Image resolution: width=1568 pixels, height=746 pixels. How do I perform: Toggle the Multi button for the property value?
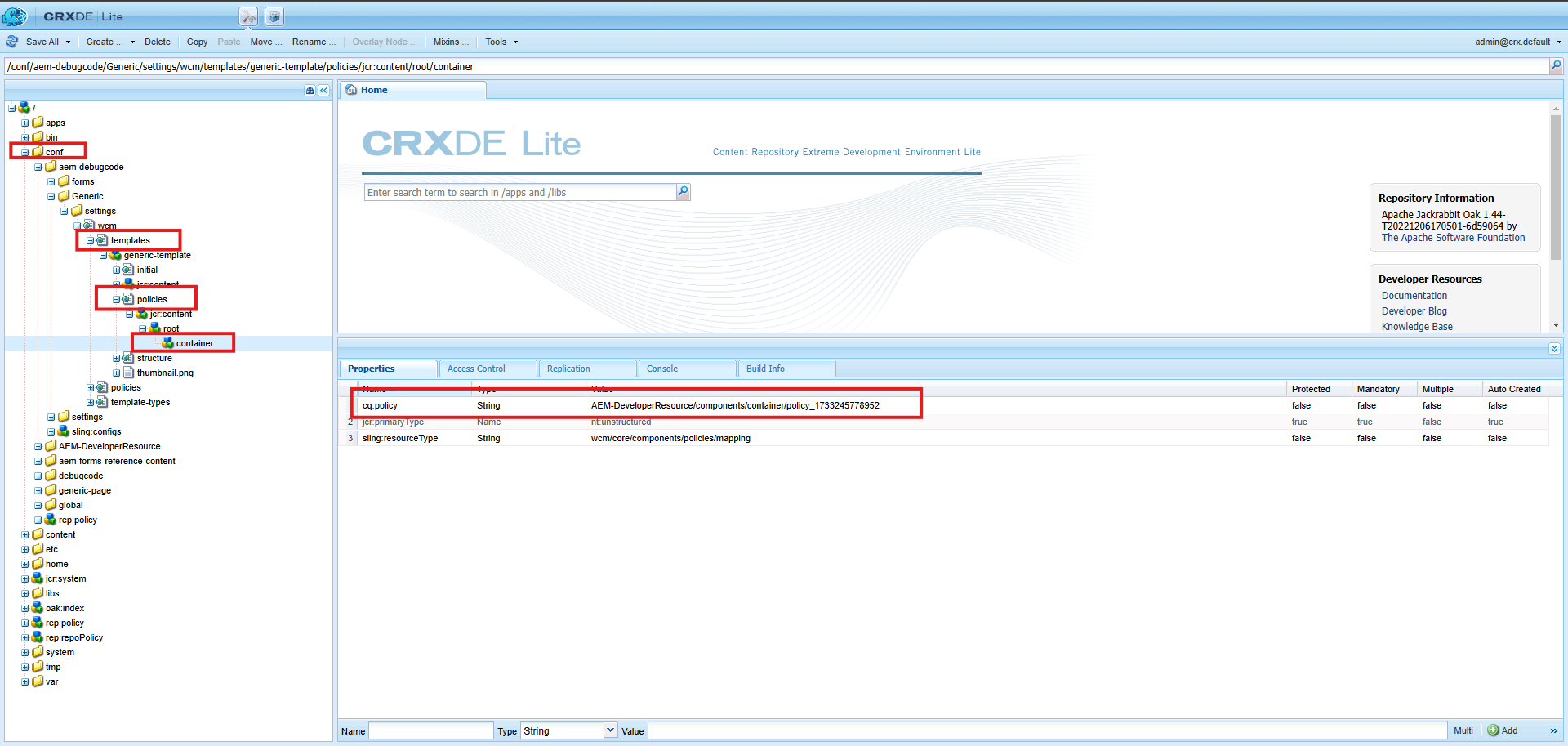[x=1463, y=730]
